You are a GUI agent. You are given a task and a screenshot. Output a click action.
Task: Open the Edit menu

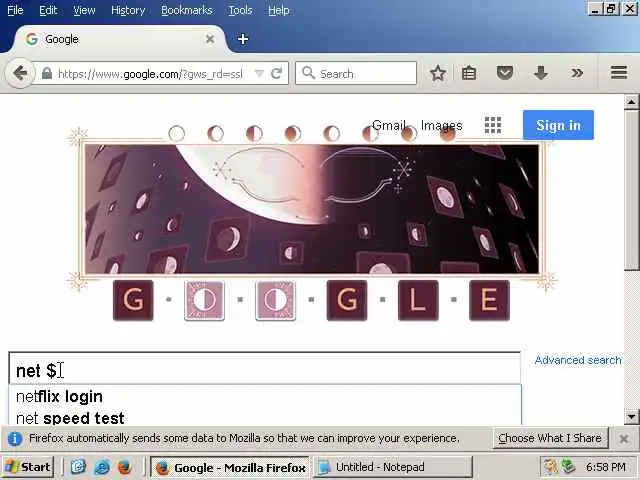click(48, 10)
